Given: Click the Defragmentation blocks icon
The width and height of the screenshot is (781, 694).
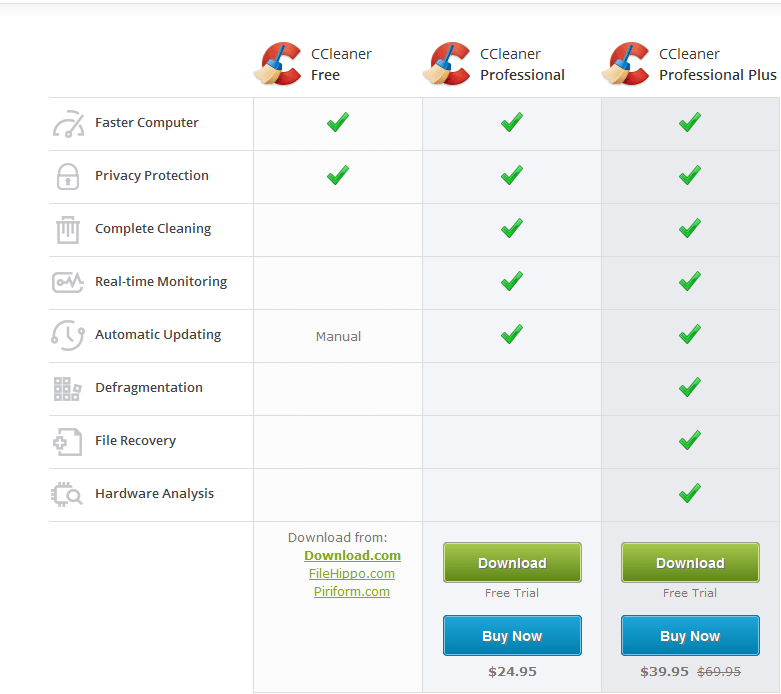Looking at the screenshot, I should pyautogui.click(x=67, y=389).
